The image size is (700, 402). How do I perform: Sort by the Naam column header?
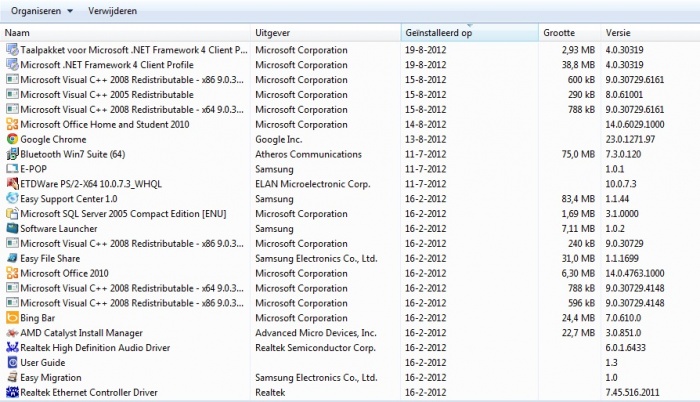(126, 33)
